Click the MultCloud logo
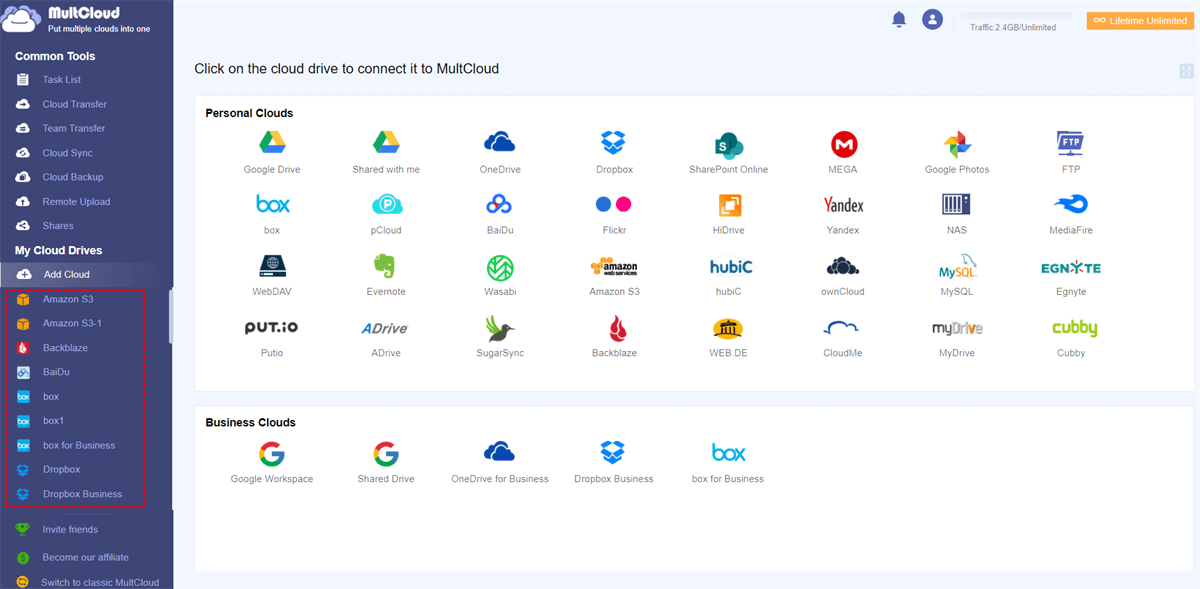This screenshot has height=589, width=1200. click(78, 19)
